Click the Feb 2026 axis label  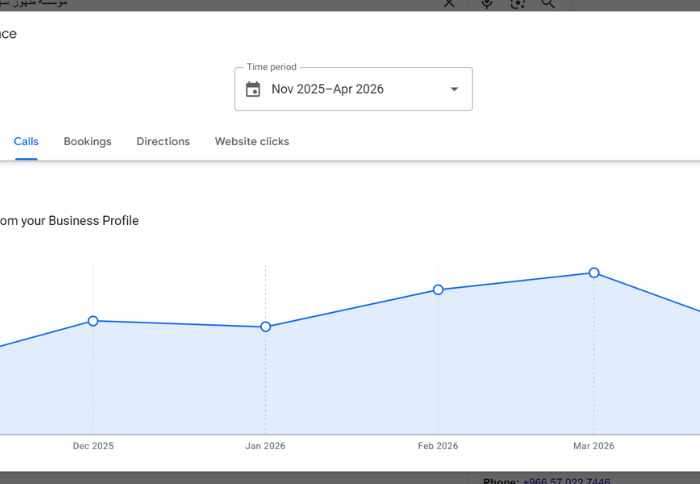[438, 446]
